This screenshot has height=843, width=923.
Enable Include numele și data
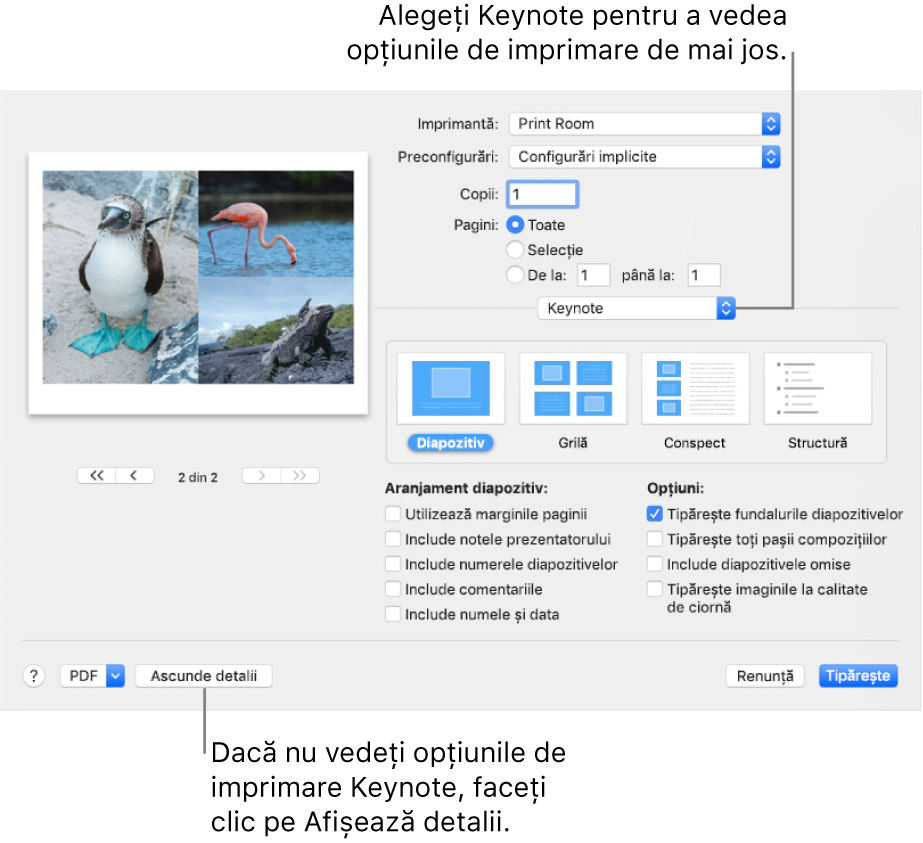pyautogui.click(x=393, y=614)
